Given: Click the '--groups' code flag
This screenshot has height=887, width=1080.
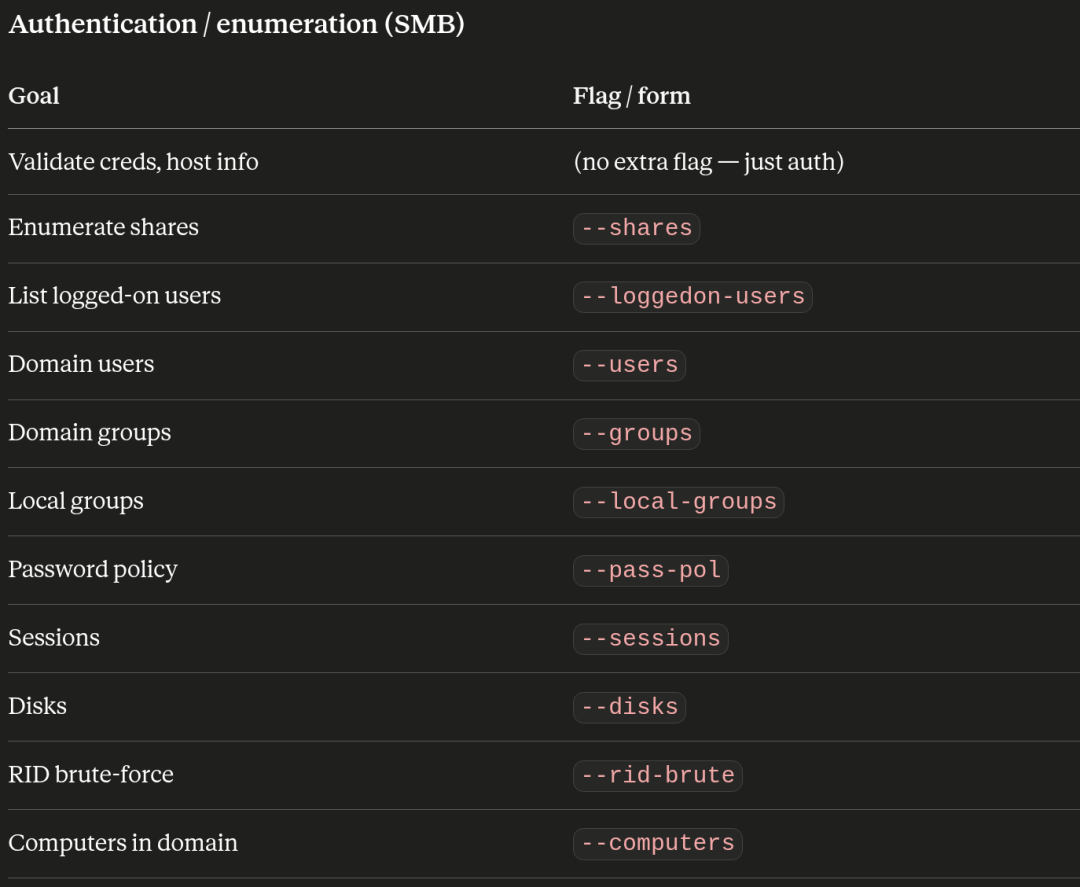Looking at the screenshot, I should click(636, 434).
